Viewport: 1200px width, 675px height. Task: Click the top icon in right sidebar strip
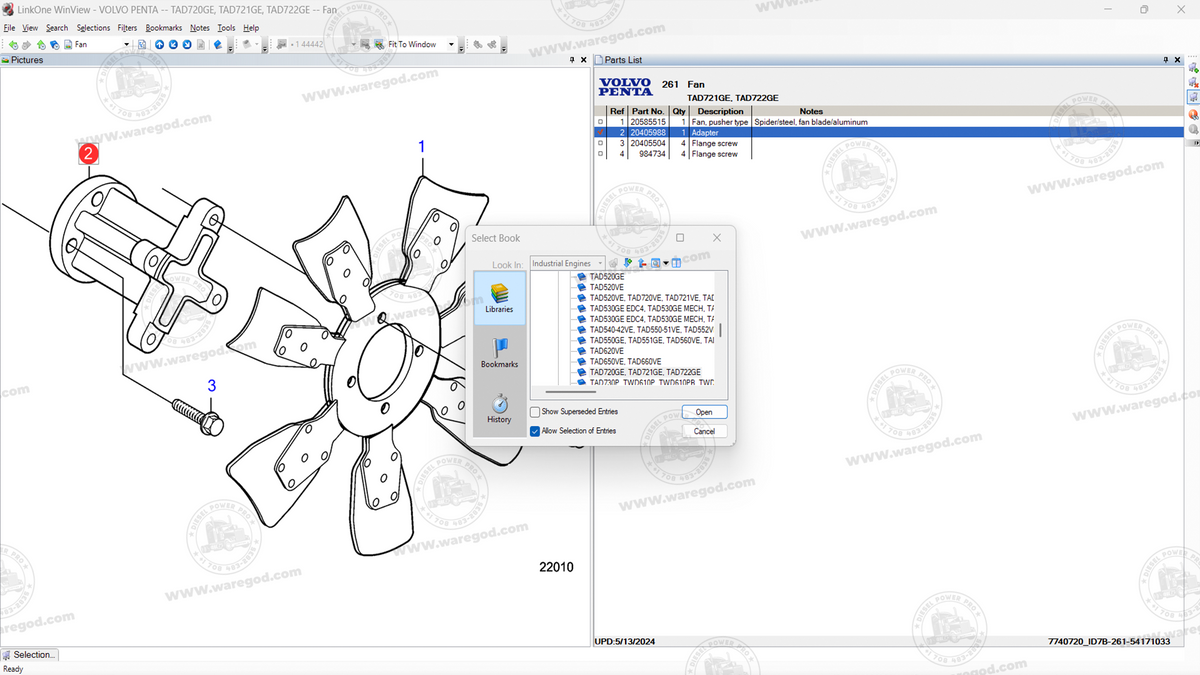tap(1193, 67)
